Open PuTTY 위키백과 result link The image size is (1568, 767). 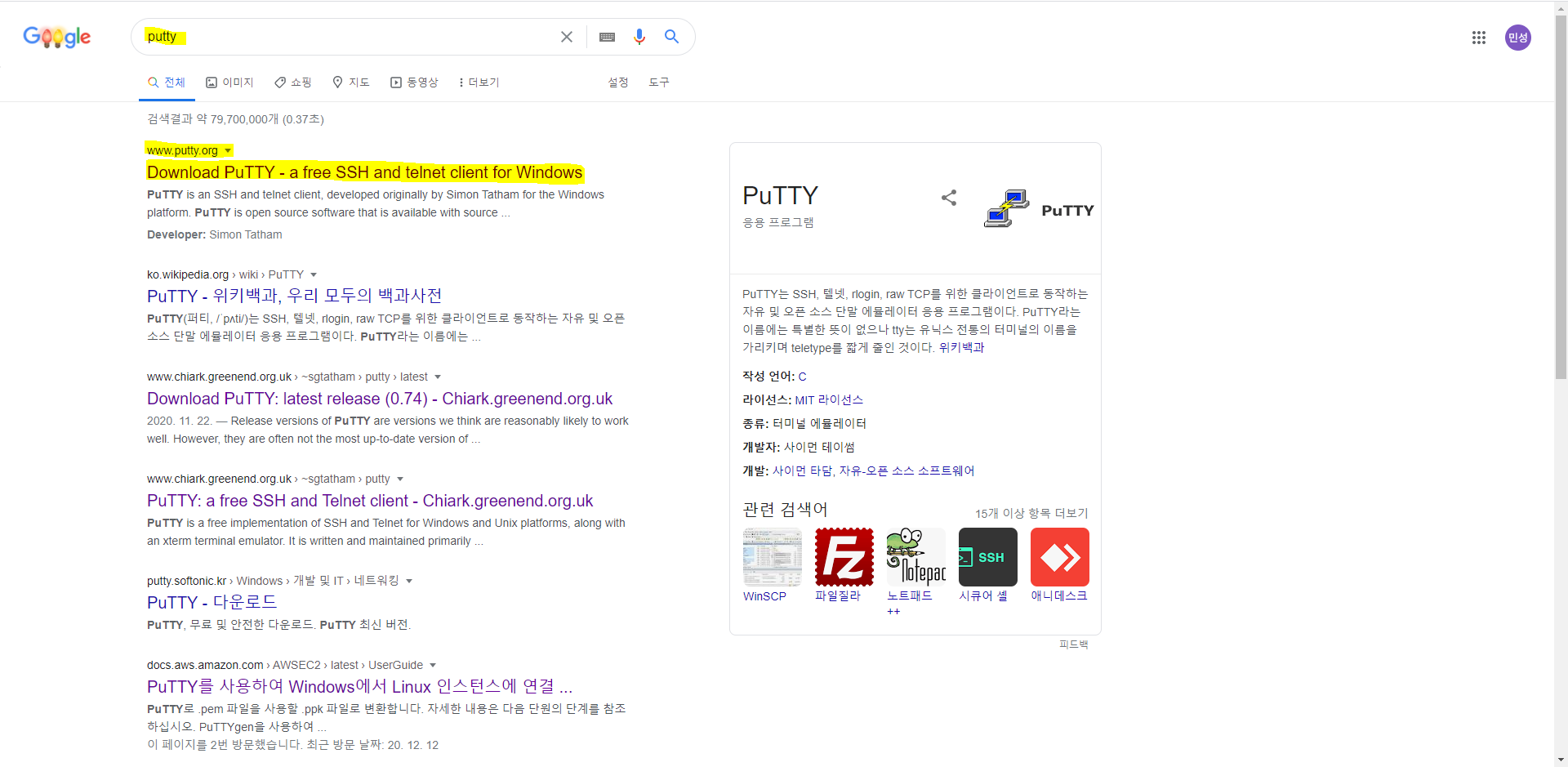pyautogui.click(x=294, y=296)
